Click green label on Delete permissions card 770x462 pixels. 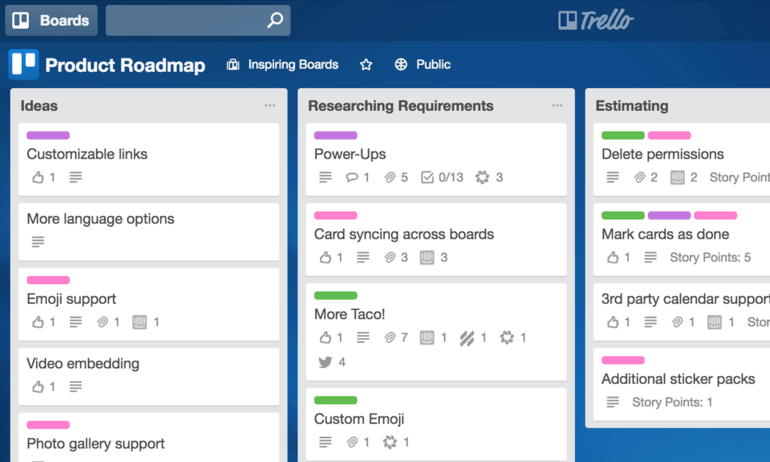pos(623,135)
